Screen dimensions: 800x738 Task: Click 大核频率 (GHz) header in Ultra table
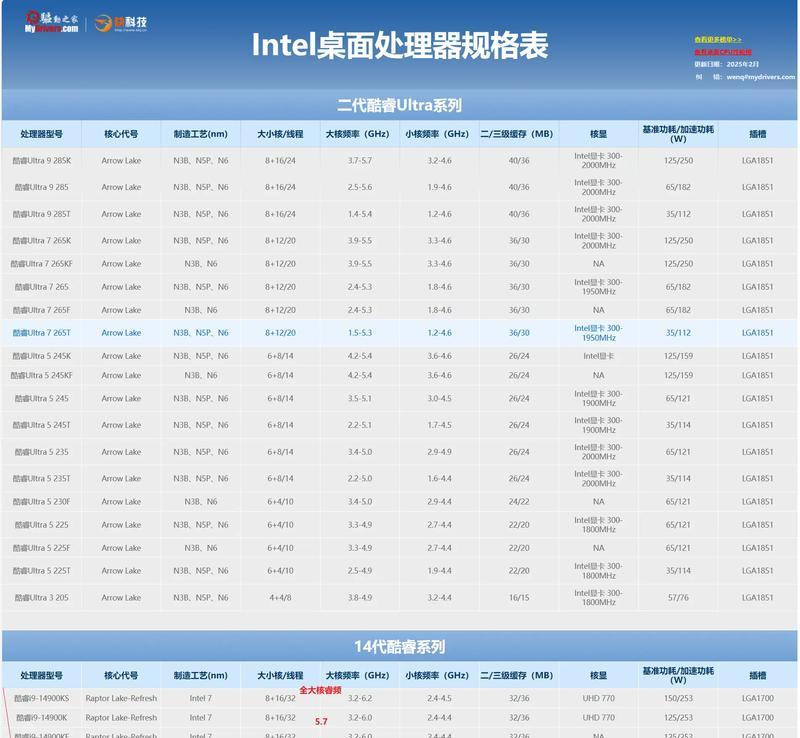click(x=358, y=134)
